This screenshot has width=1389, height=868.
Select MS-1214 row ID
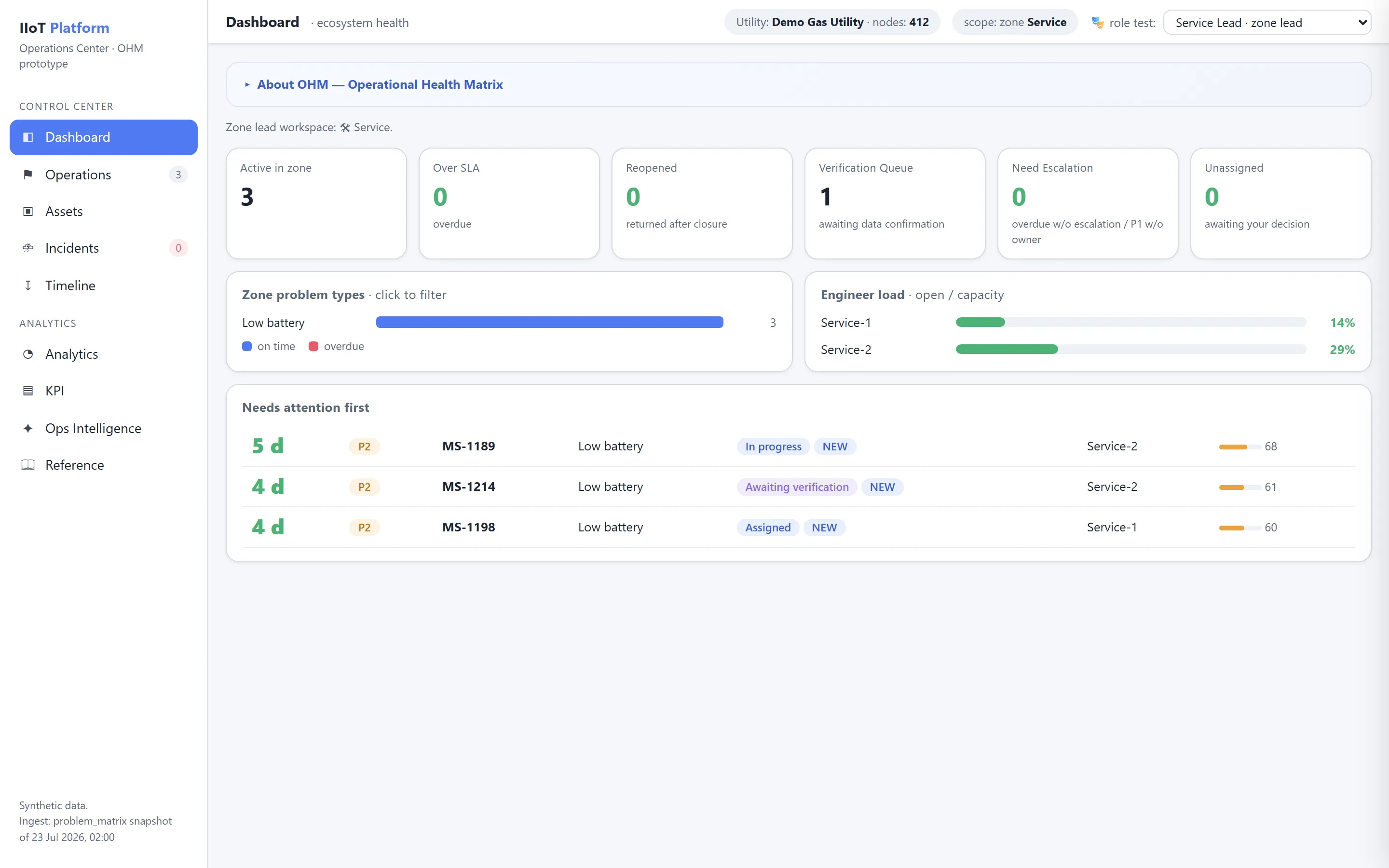468,487
